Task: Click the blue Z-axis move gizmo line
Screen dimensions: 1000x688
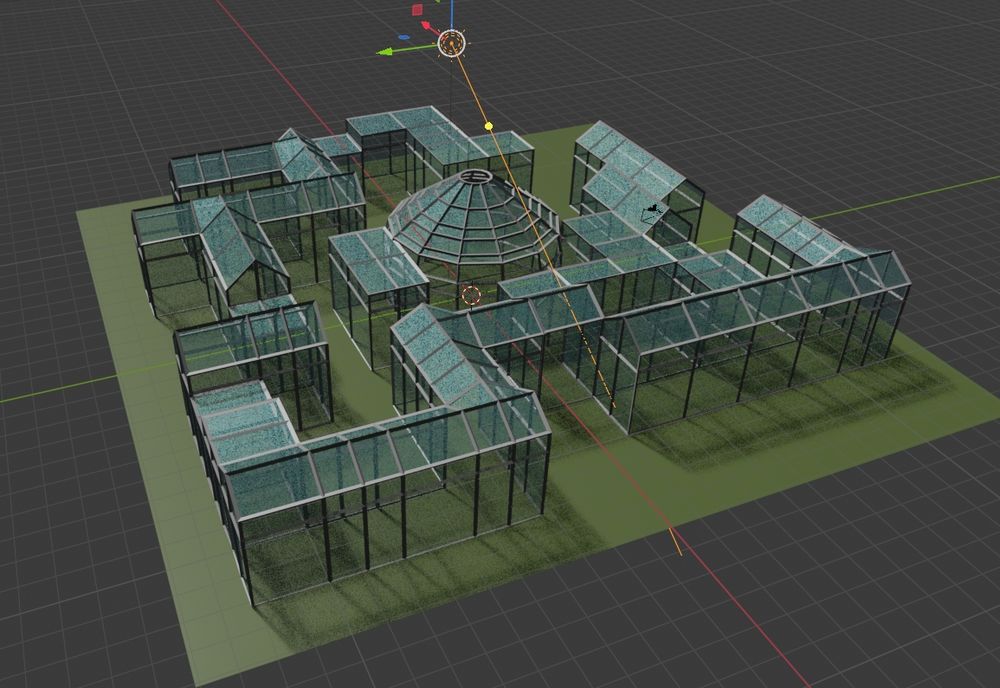Action: (x=452, y=13)
